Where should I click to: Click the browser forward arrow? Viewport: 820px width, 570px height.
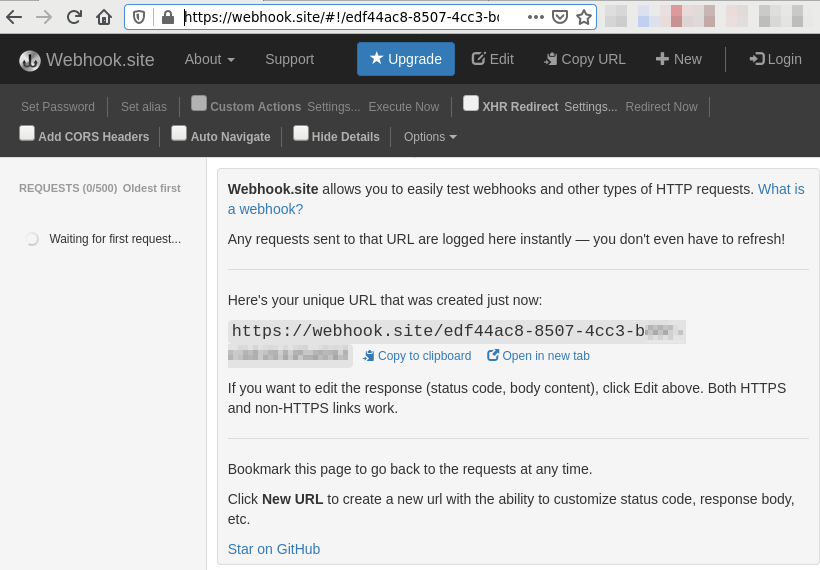click(x=44, y=17)
